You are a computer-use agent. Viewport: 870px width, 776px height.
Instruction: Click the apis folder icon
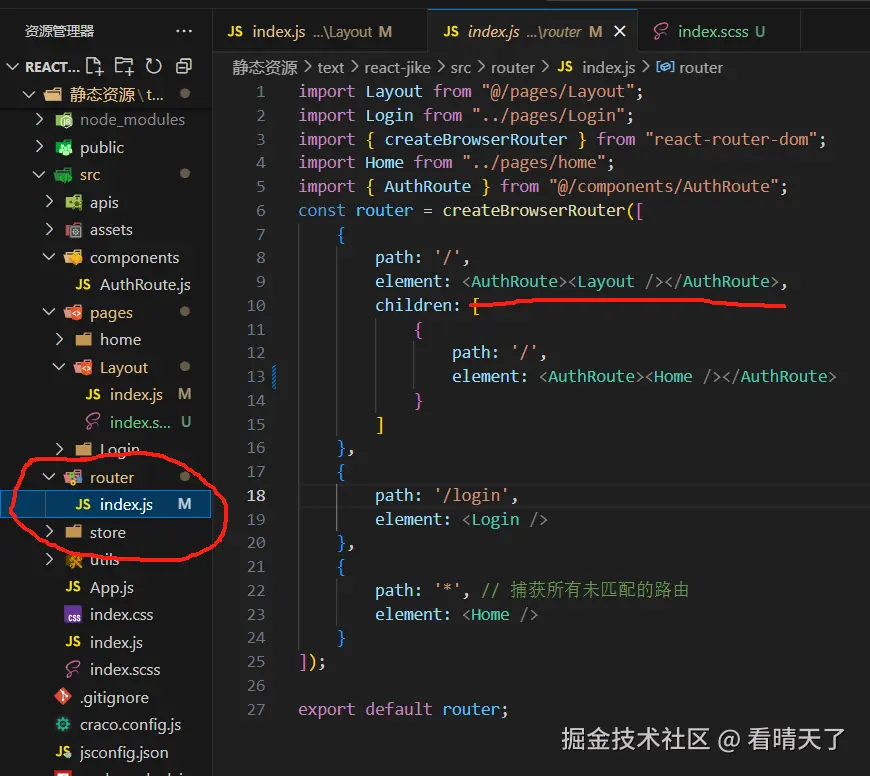(x=74, y=202)
